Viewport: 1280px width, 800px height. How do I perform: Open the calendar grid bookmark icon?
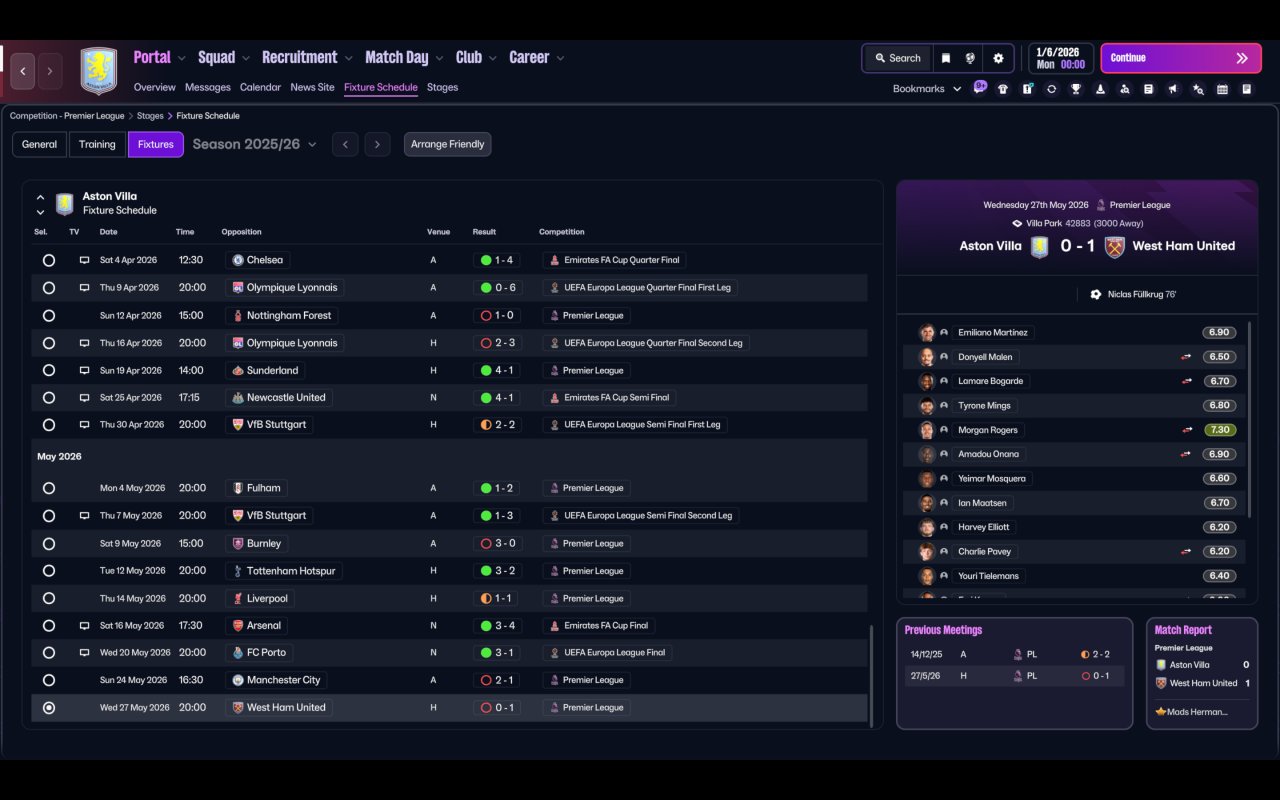(1222, 89)
